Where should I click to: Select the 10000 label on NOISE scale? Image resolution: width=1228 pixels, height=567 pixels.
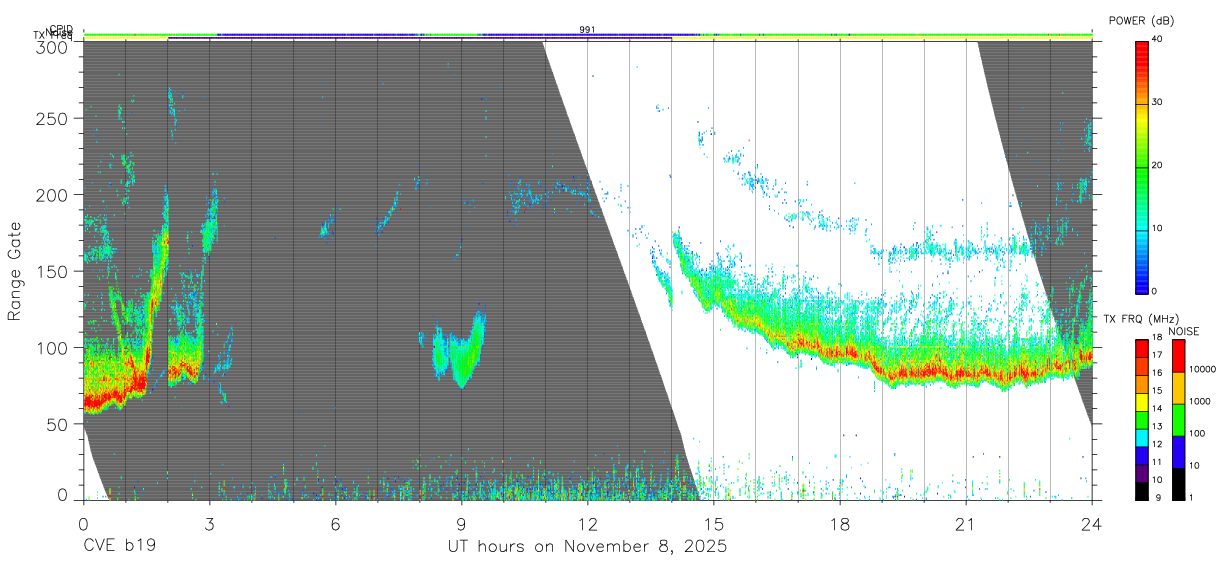(1201, 369)
